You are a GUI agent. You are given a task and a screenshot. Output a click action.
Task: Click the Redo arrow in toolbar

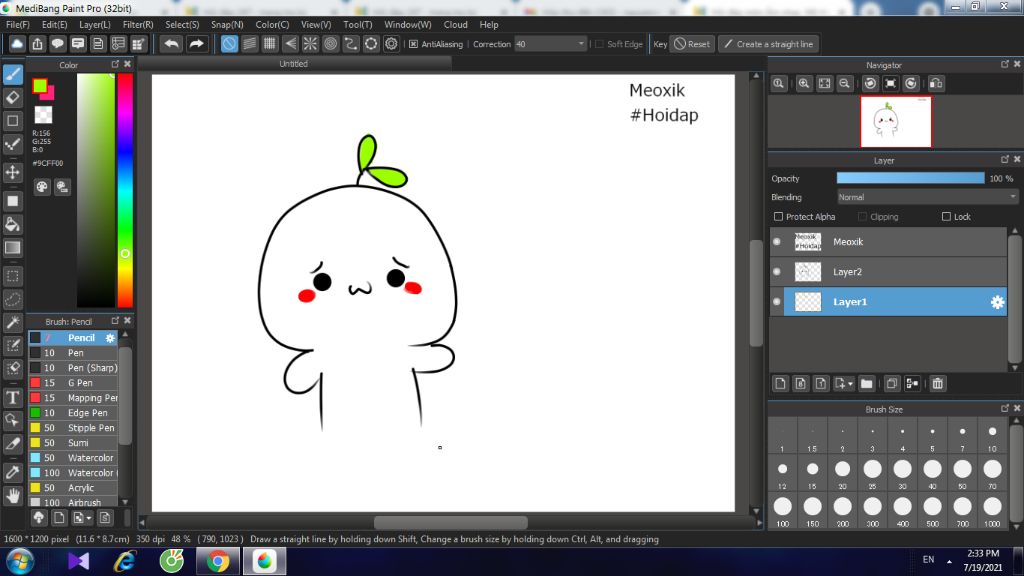click(x=196, y=44)
